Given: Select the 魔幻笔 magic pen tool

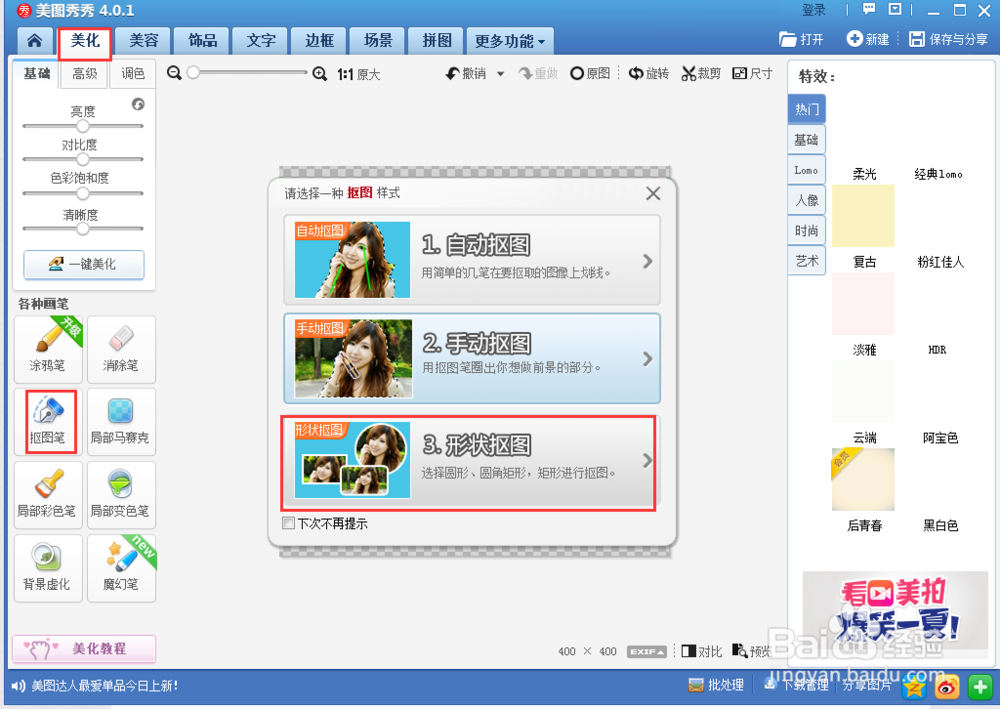Looking at the screenshot, I should [x=121, y=568].
